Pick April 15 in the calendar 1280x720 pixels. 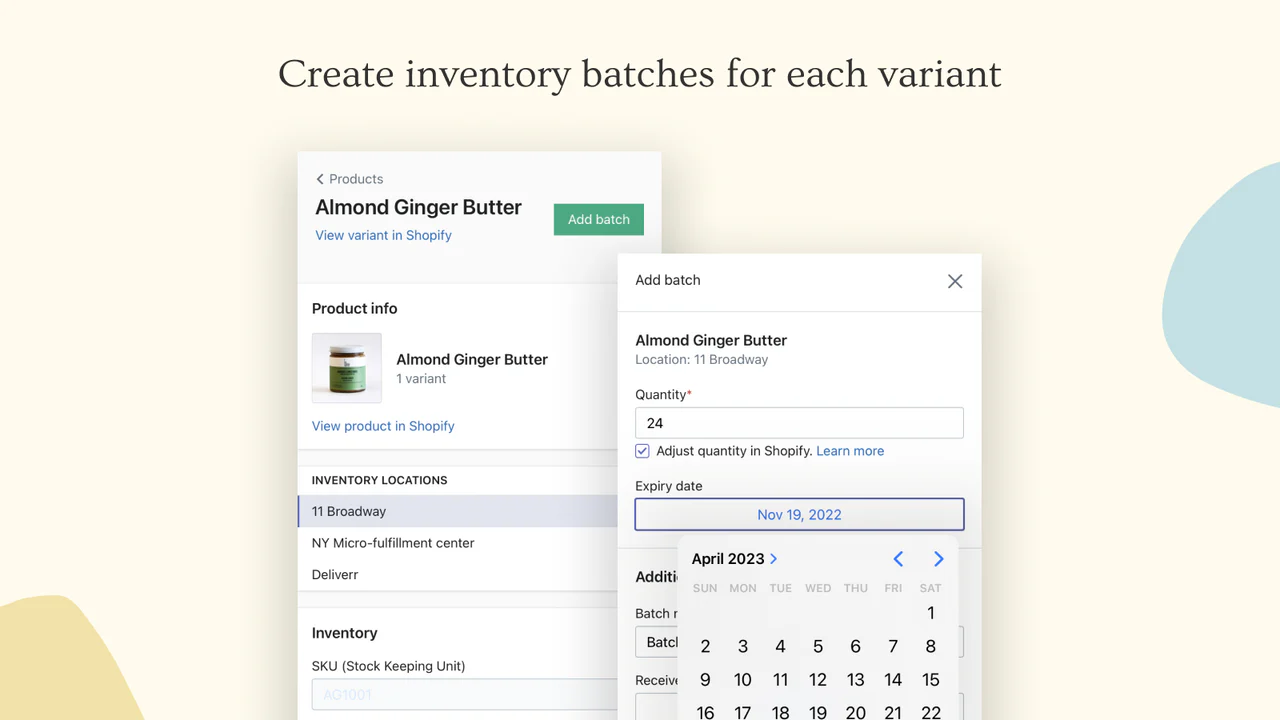coord(931,680)
